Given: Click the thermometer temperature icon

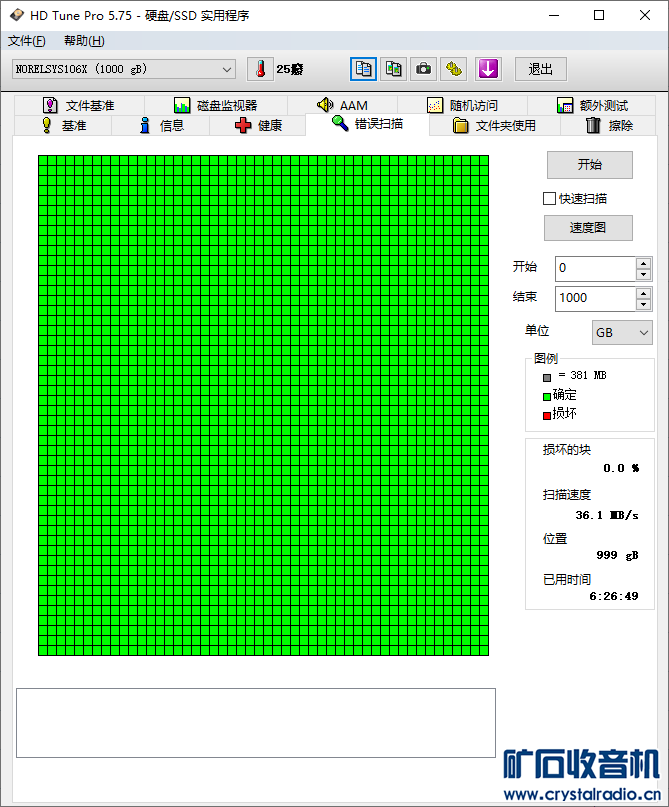Looking at the screenshot, I should (x=260, y=69).
